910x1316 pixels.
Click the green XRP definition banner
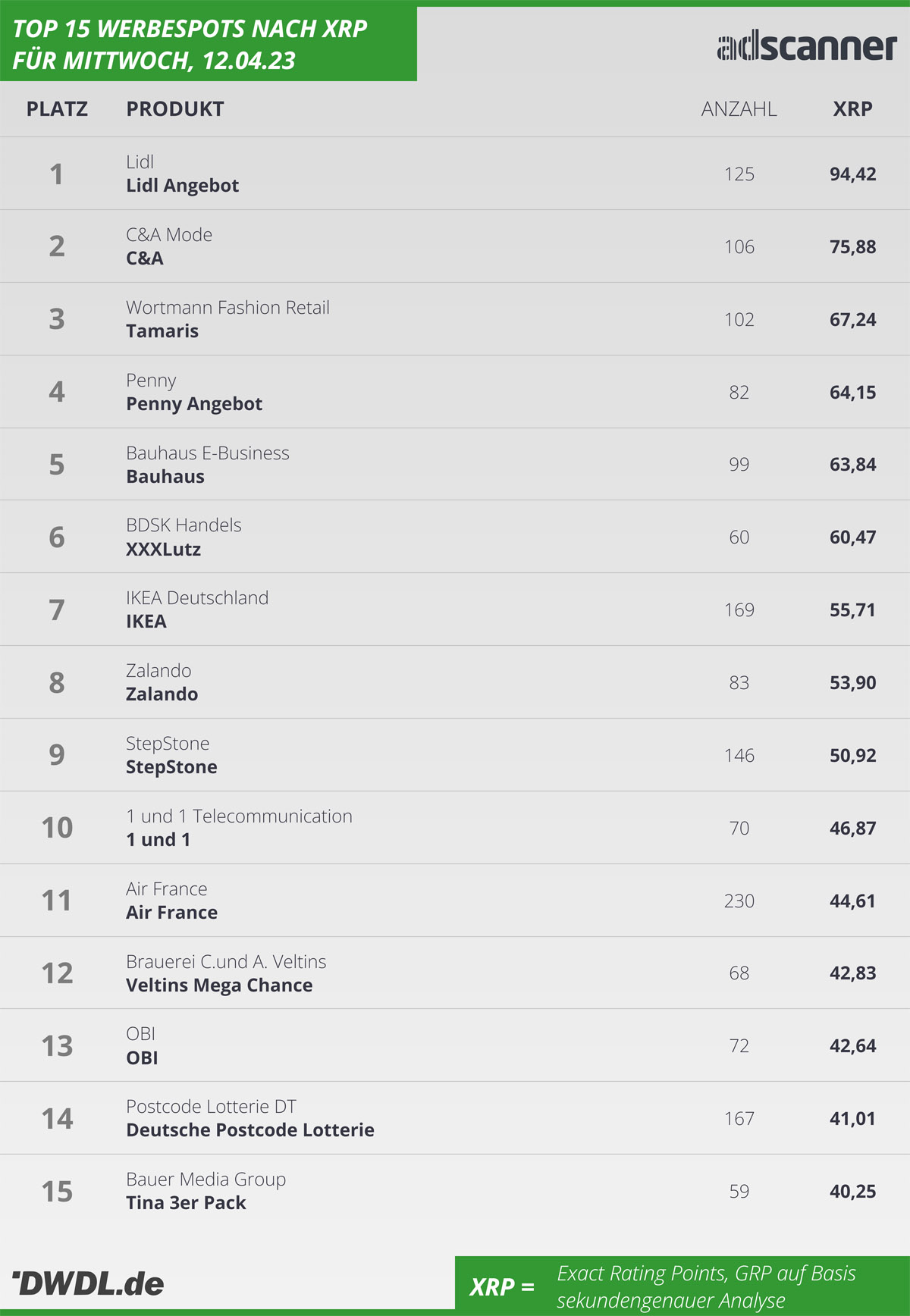[682, 1286]
